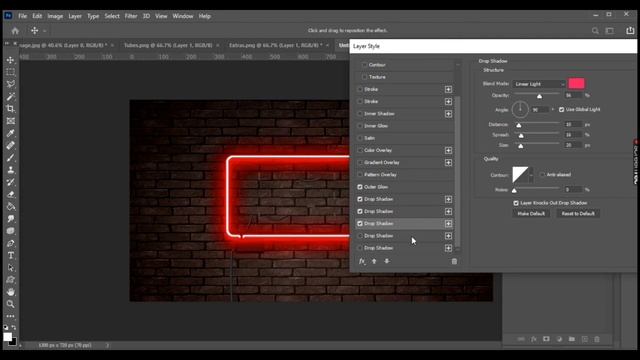
Task: Select the Eraser tool
Action: tap(11, 194)
